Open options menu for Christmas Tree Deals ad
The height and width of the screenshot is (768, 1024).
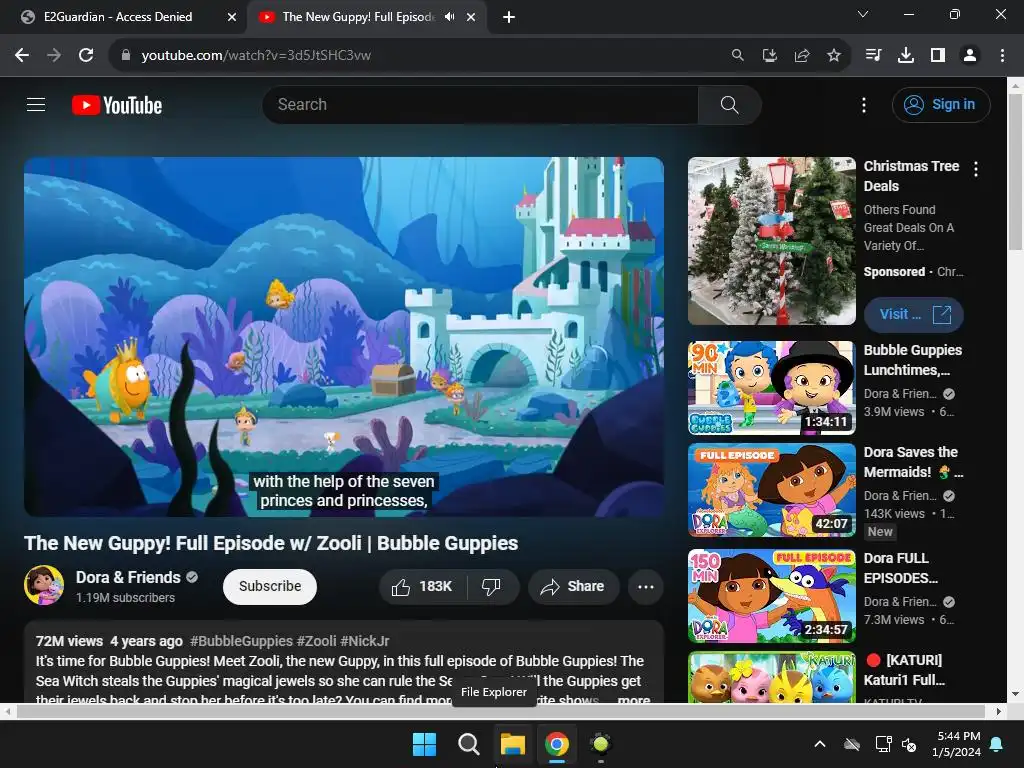(x=976, y=169)
